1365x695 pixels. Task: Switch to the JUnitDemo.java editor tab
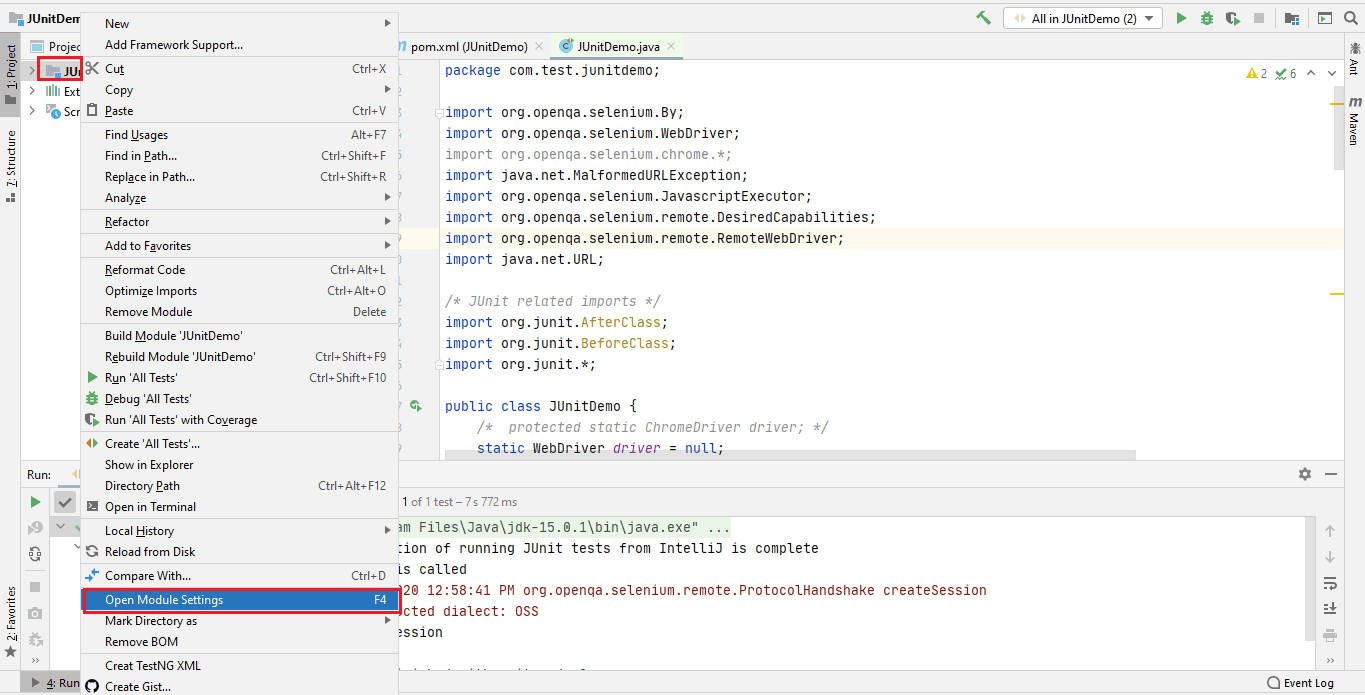(x=618, y=46)
